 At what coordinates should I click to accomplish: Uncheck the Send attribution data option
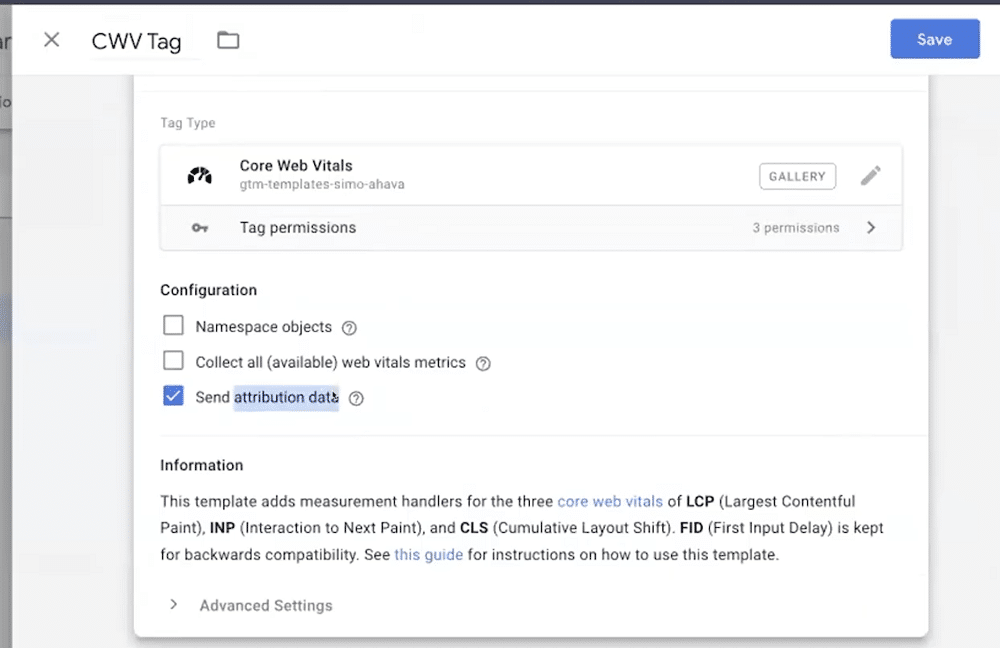tap(173, 395)
